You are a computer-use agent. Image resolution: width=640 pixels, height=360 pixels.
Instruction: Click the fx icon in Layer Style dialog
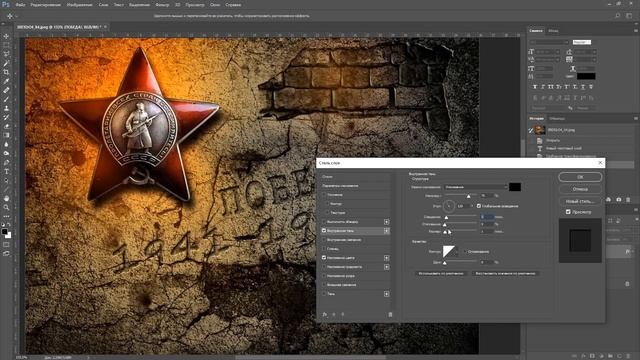(x=325, y=314)
